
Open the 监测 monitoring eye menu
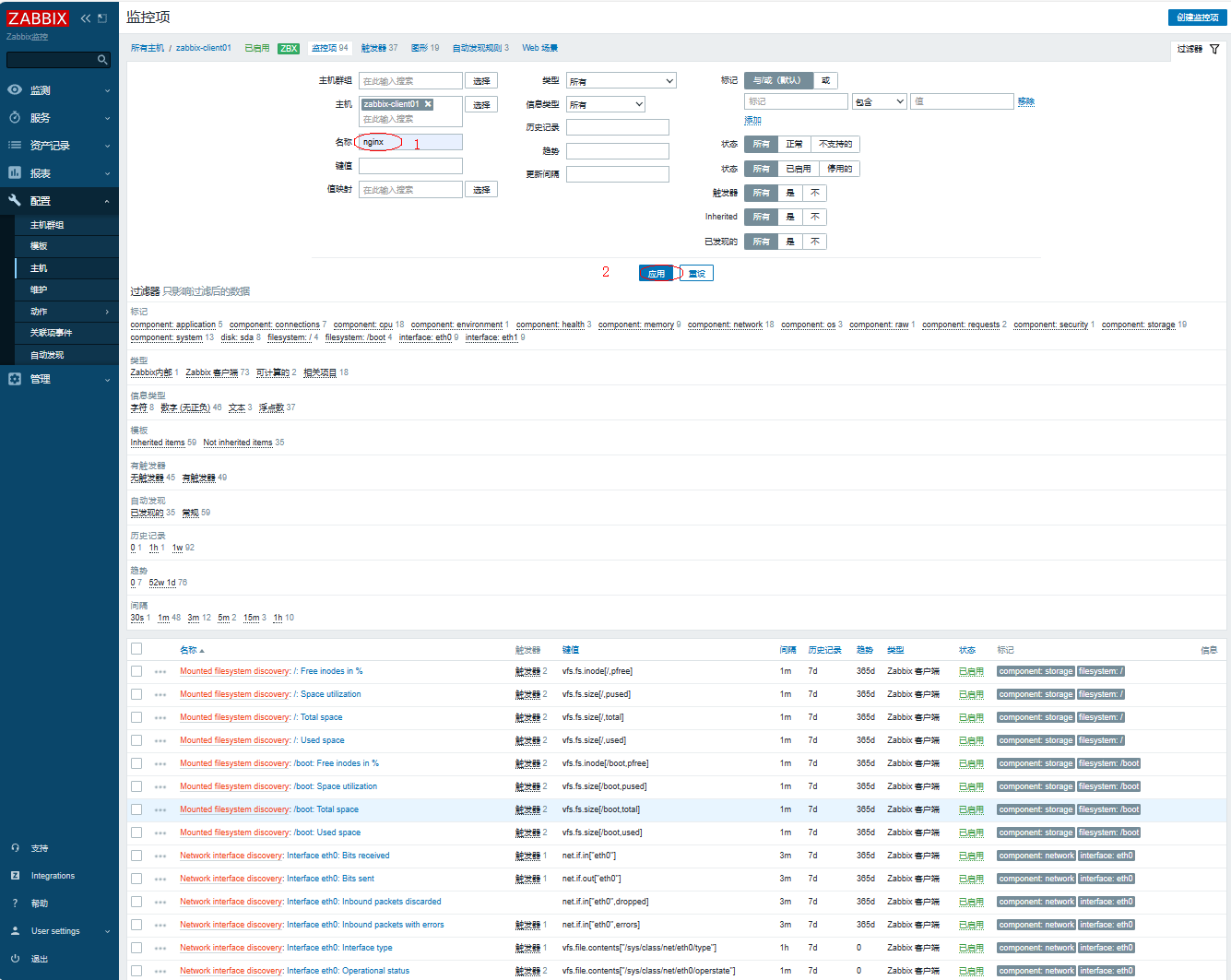pos(15,90)
